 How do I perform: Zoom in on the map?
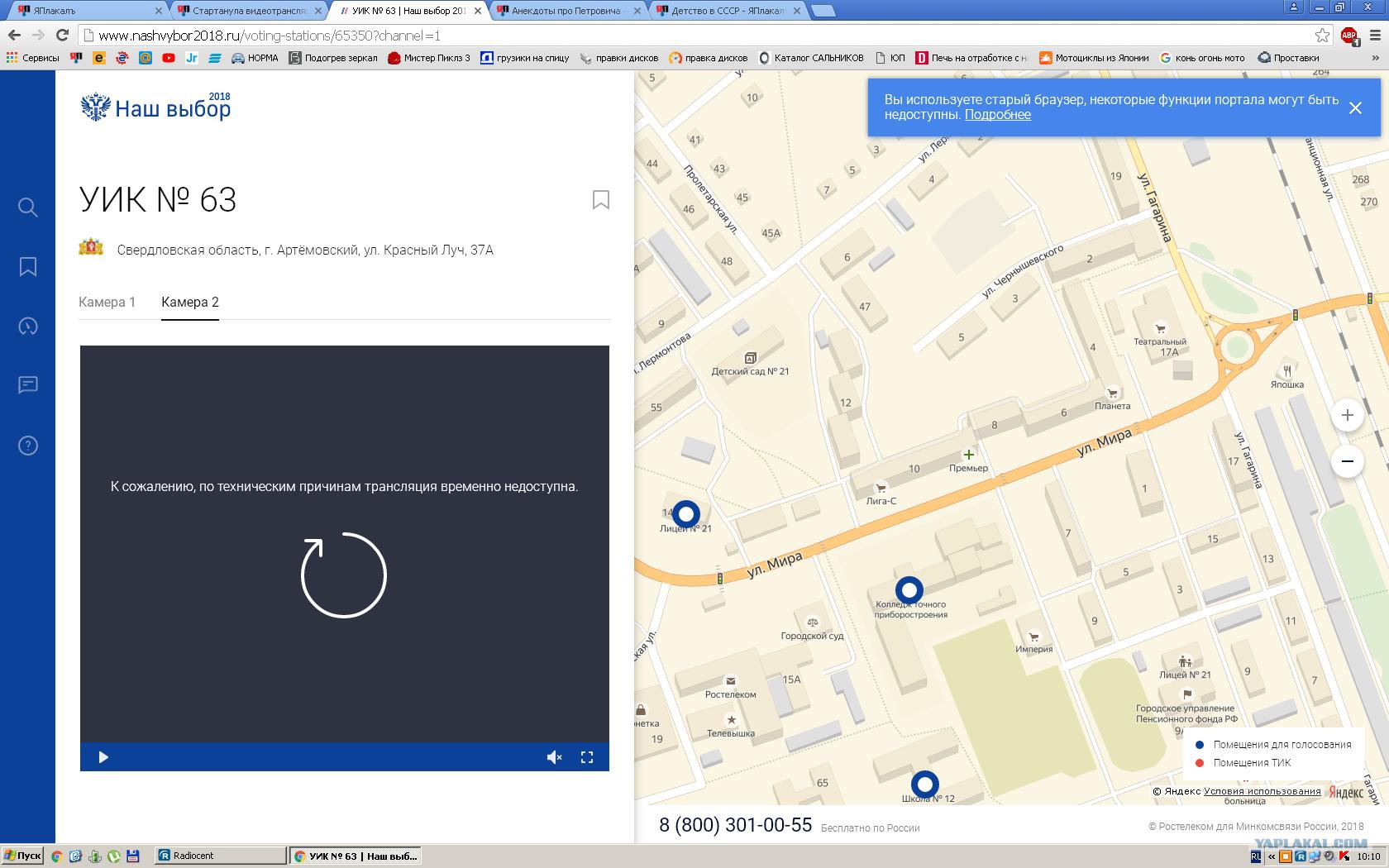click(x=1347, y=415)
